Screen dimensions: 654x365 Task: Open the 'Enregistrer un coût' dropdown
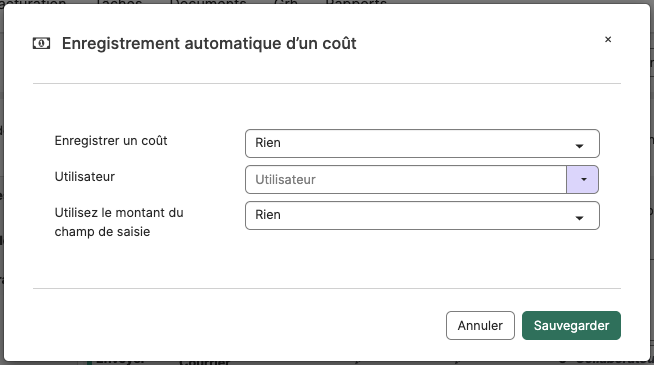[x=422, y=143]
